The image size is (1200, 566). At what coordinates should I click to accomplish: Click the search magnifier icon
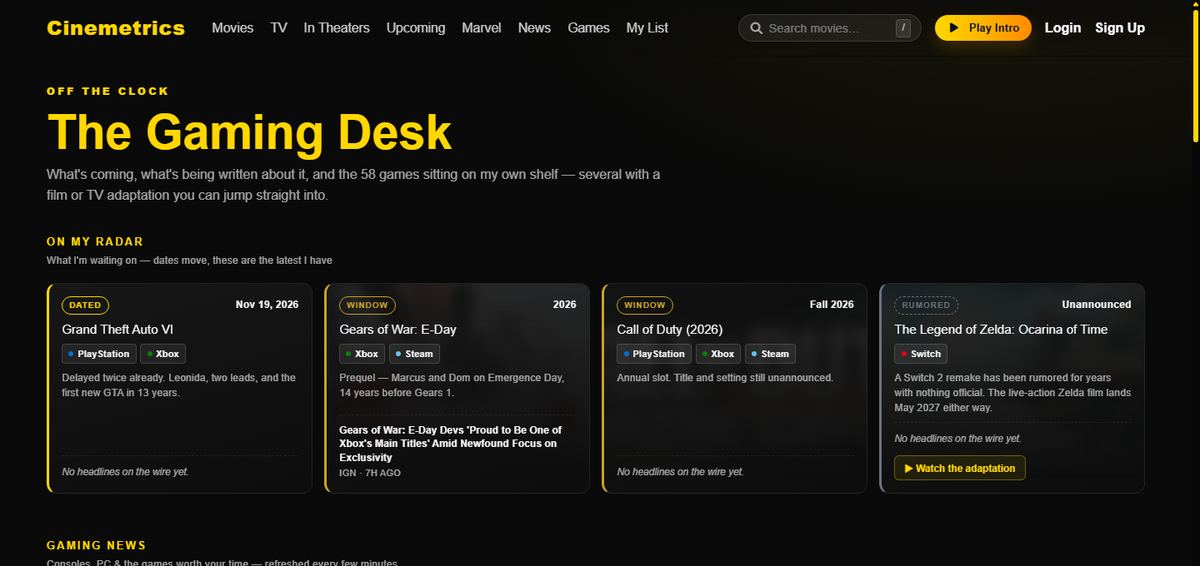pos(756,28)
